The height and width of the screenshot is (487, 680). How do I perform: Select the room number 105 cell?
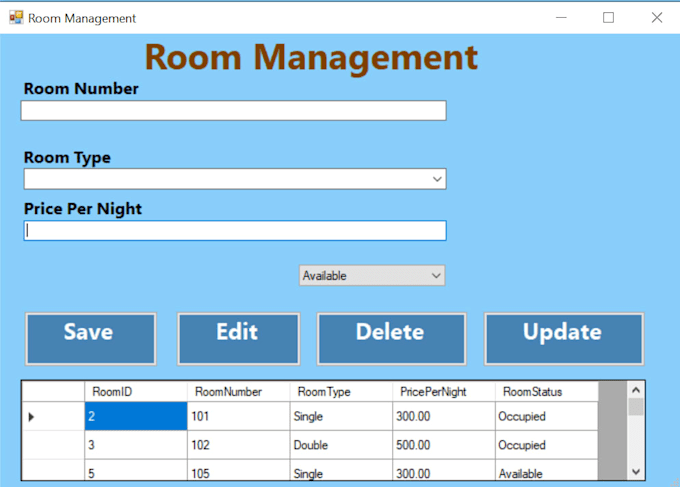pos(239,470)
